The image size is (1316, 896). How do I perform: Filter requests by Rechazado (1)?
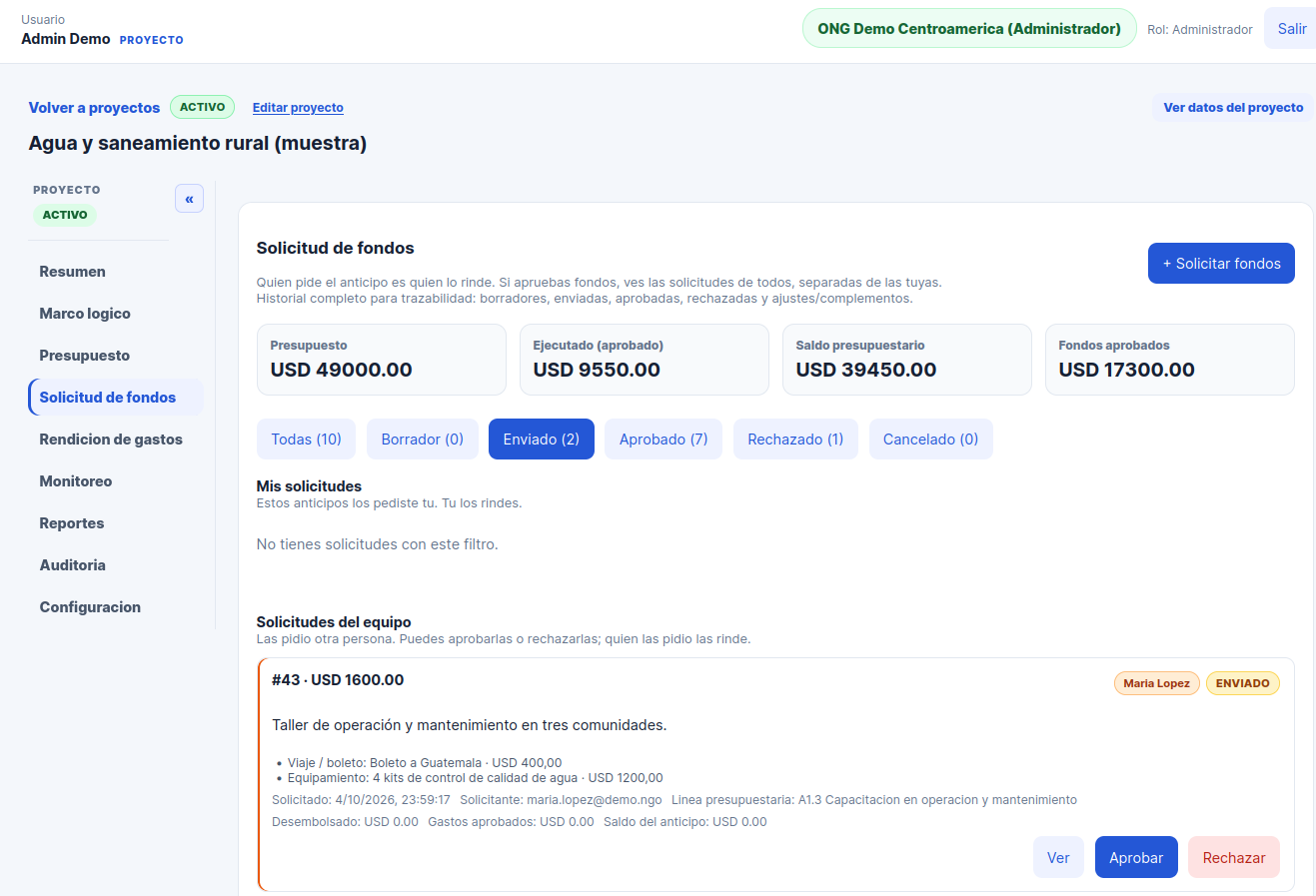795,440
